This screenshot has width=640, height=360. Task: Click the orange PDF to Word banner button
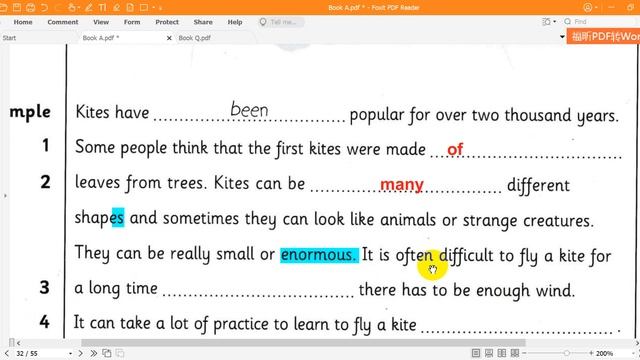pyautogui.click(x=603, y=37)
